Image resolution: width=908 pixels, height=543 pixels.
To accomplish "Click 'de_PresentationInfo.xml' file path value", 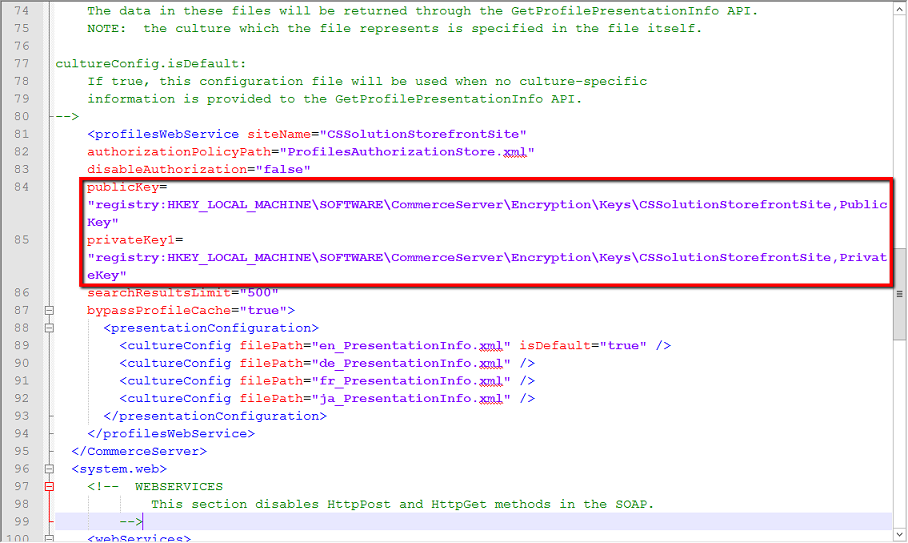I will point(411,363).
